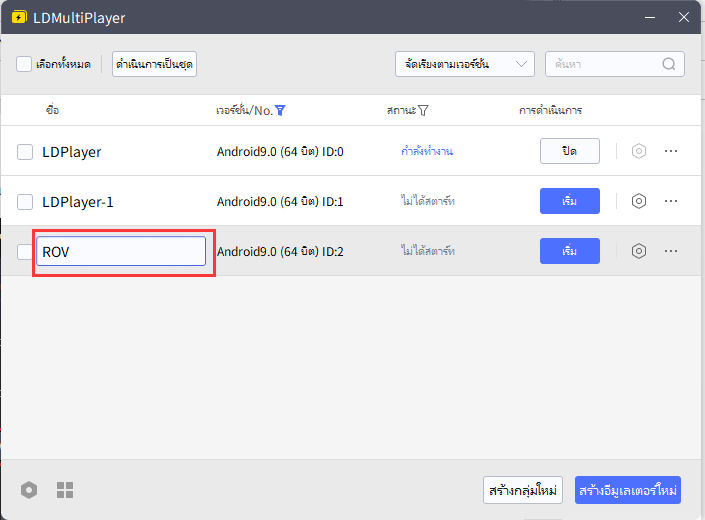Close the running LDPlayer instance
Screen dimensions: 705x520
570,151
